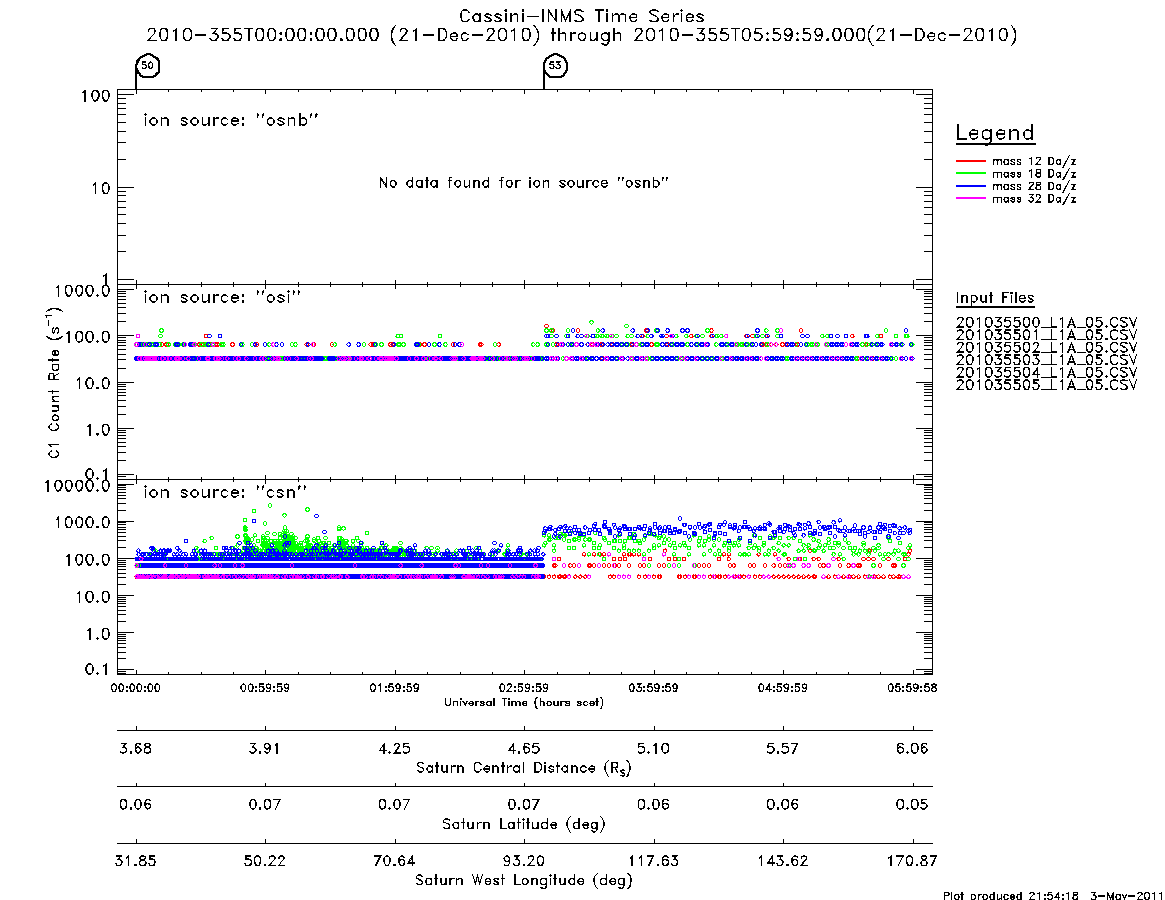1165x900 pixels.
Task: Select file 201035500_L1A_05.CSV
Action: (x=1046, y=323)
